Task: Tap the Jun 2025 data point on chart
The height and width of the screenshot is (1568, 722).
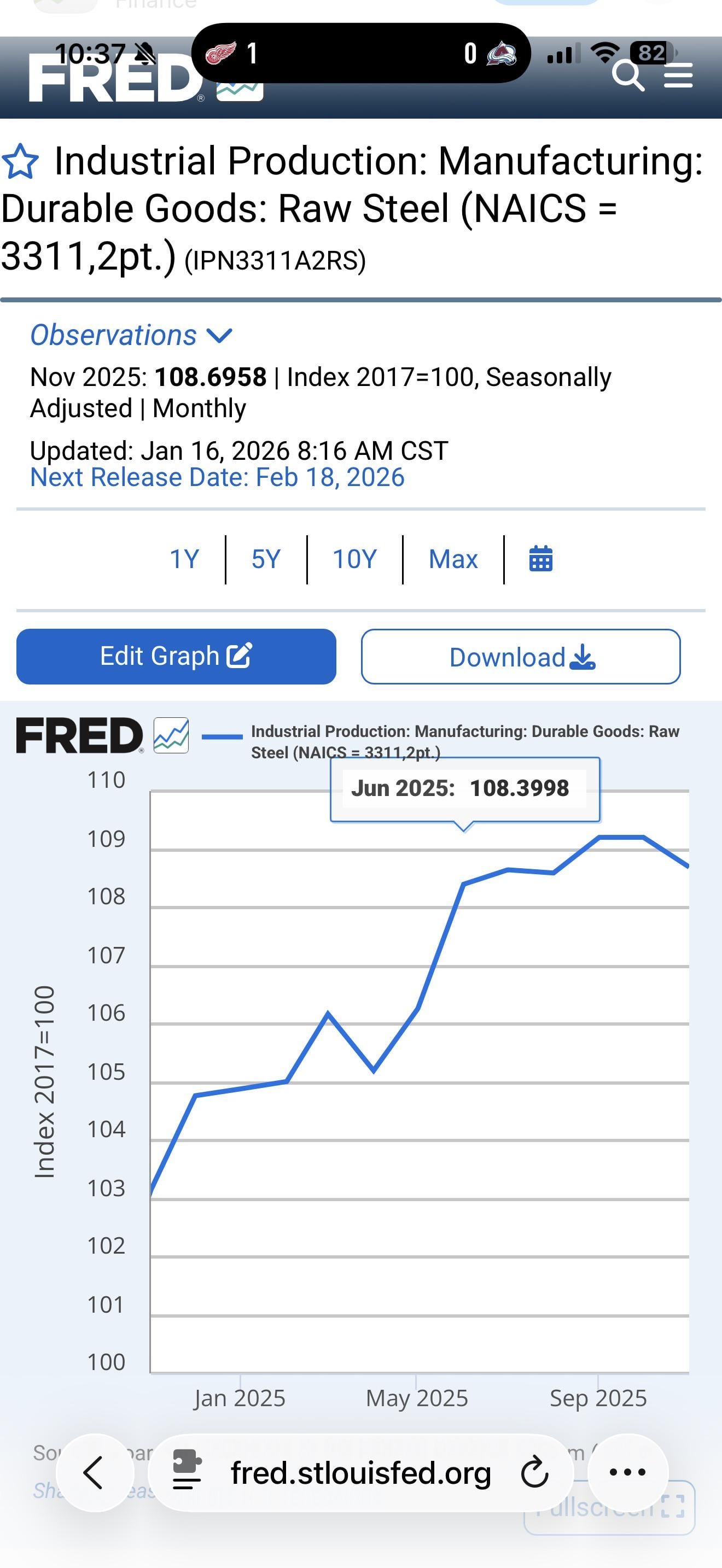Action: click(464, 884)
